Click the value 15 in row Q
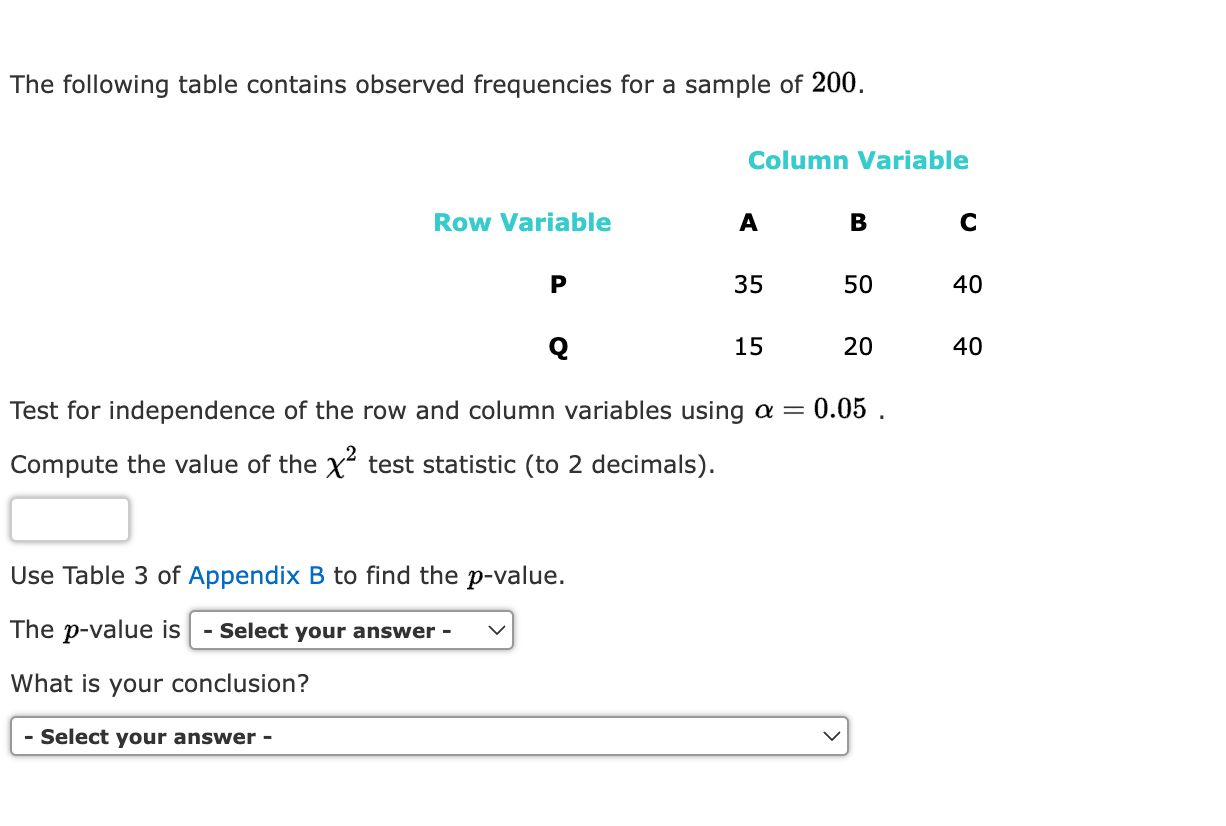 point(748,346)
